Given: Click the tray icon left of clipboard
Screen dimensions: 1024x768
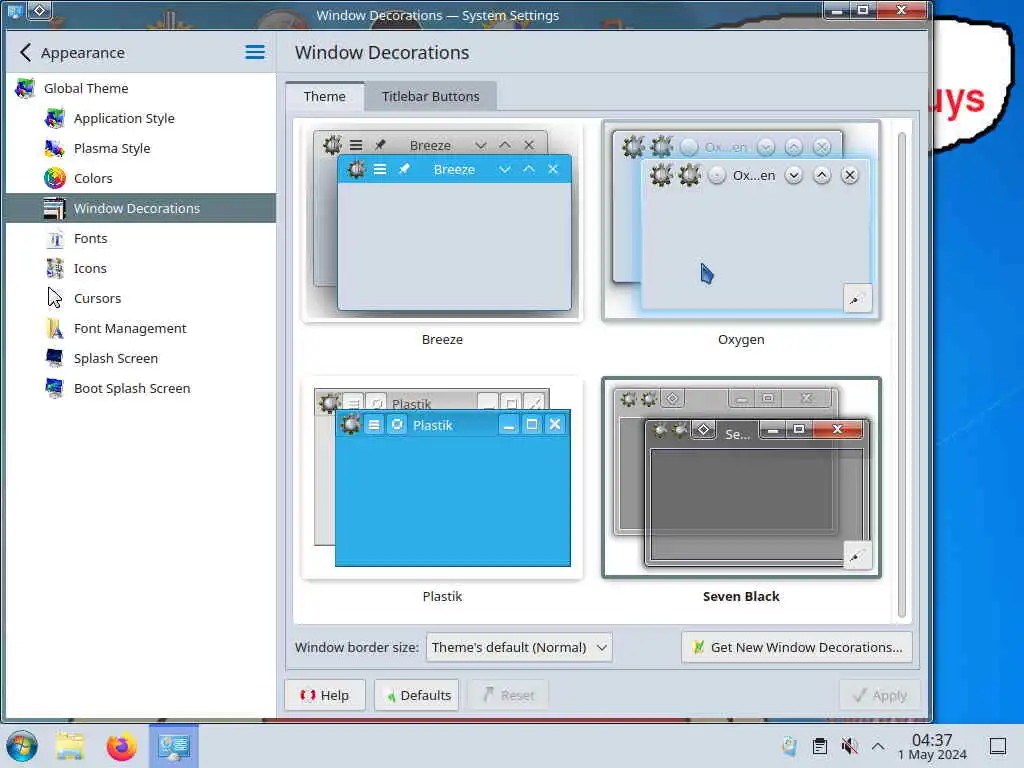Looking at the screenshot, I should pos(790,746).
